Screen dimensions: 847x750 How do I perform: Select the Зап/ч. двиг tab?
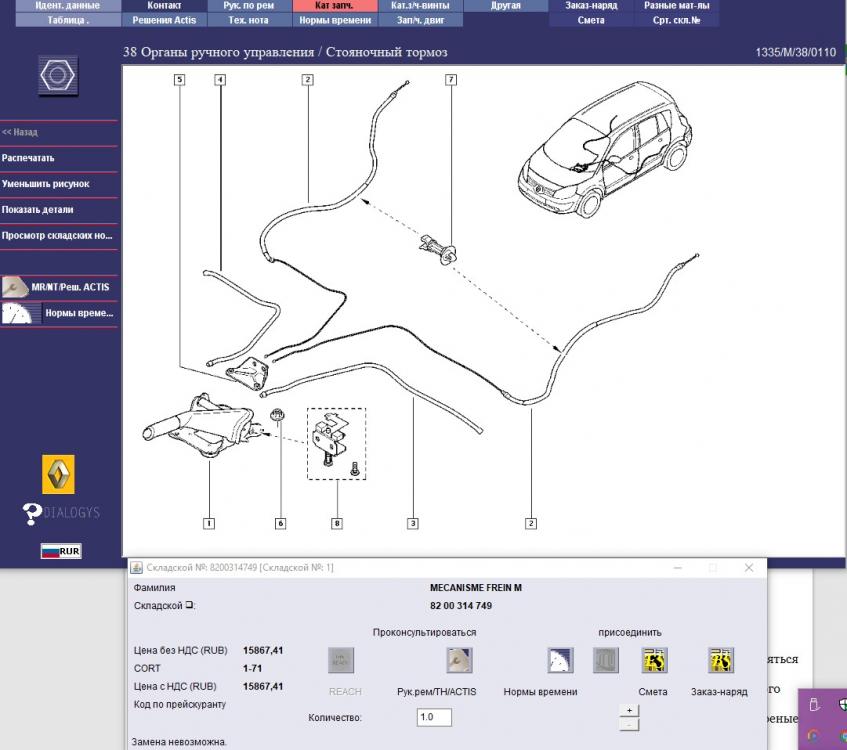coord(420,20)
